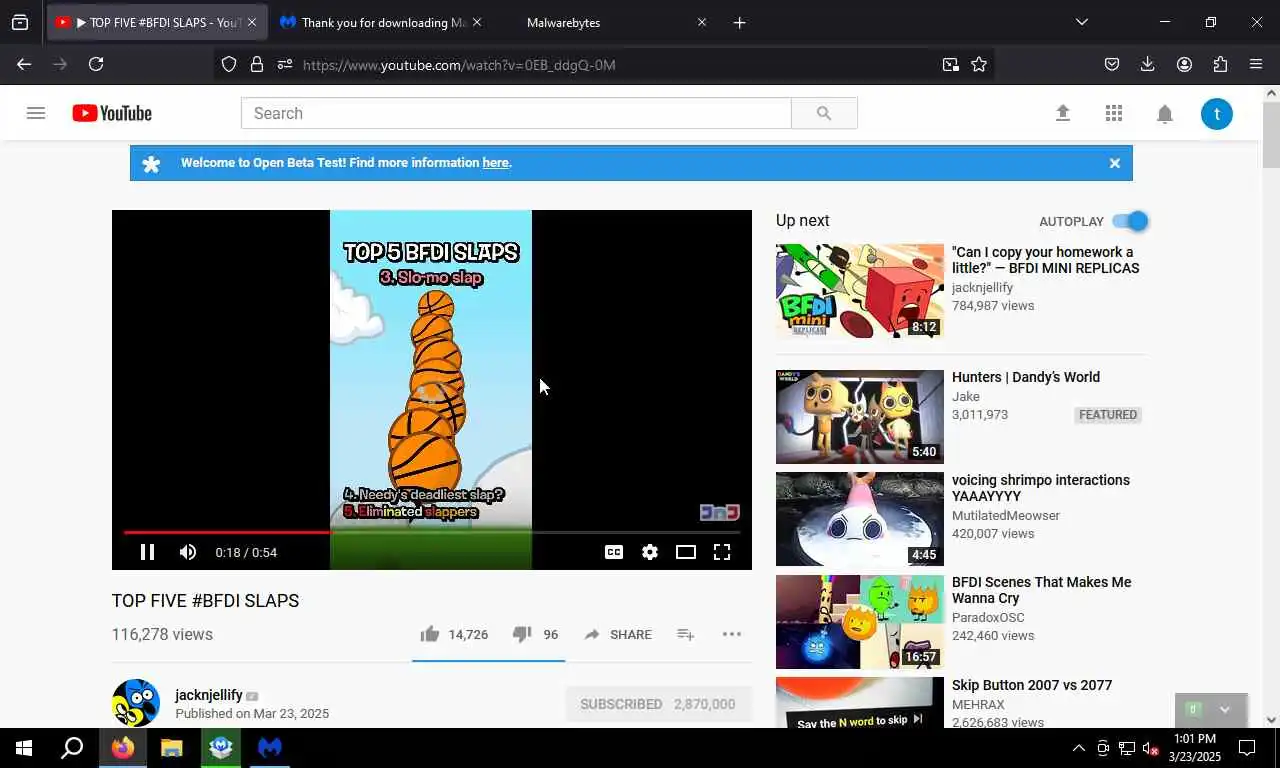Open jacknjellify channel name link
Viewport: 1280px width, 768px height.
pyautogui.click(x=208, y=695)
